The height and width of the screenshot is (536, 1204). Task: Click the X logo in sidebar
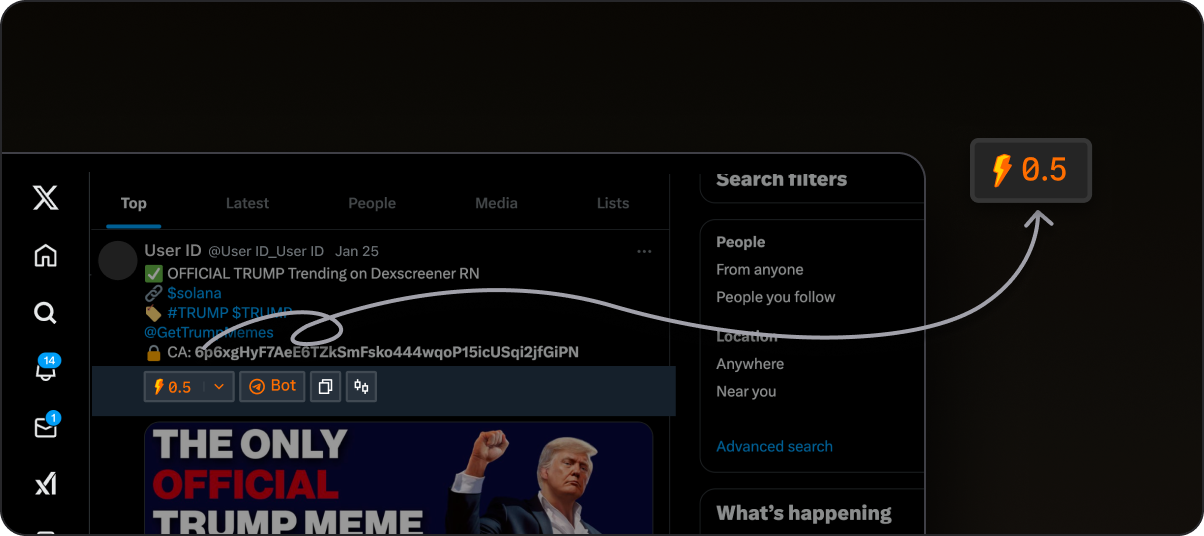[45, 199]
